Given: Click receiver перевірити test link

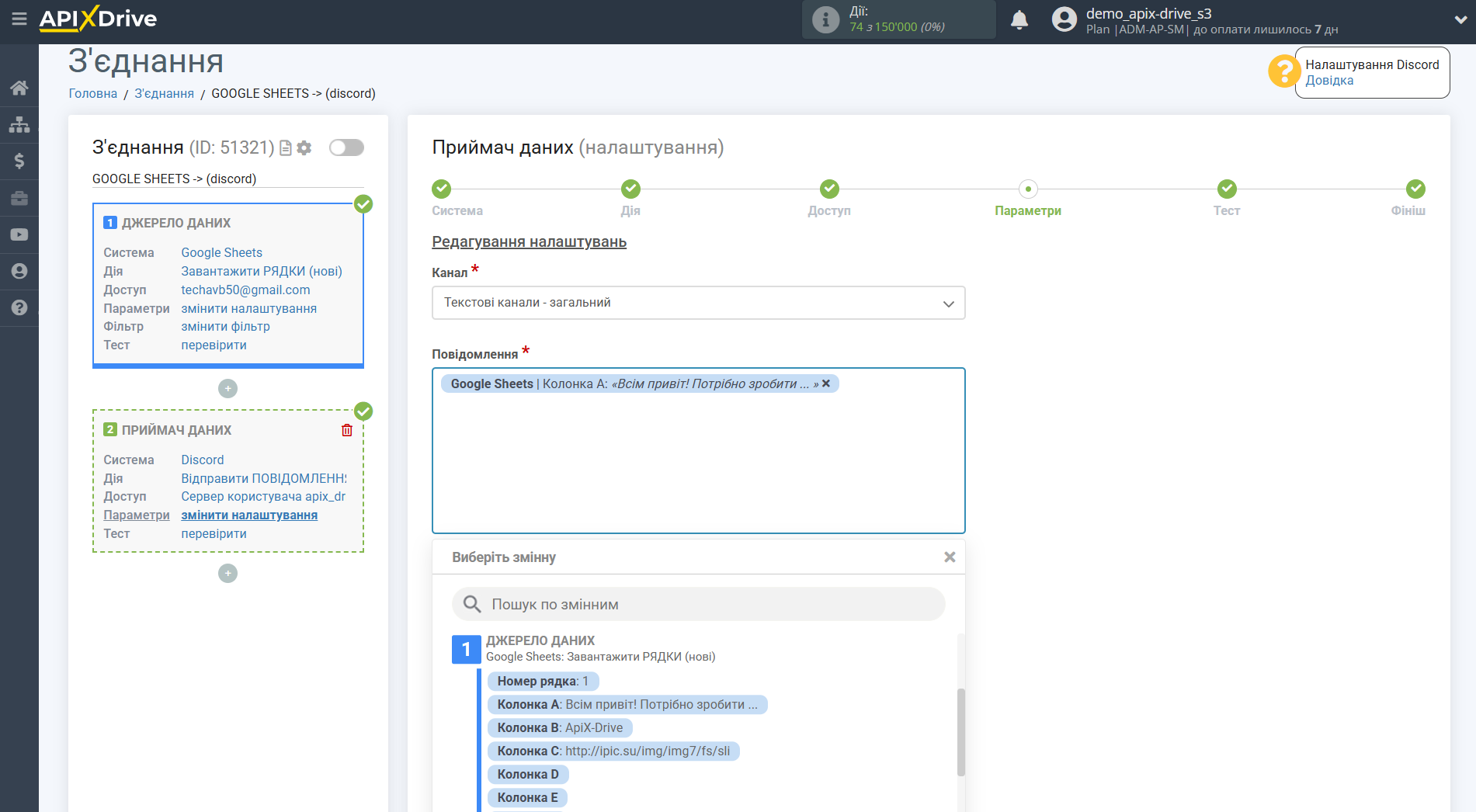Looking at the screenshot, I should pyautogui.click(x=214, y=534).
